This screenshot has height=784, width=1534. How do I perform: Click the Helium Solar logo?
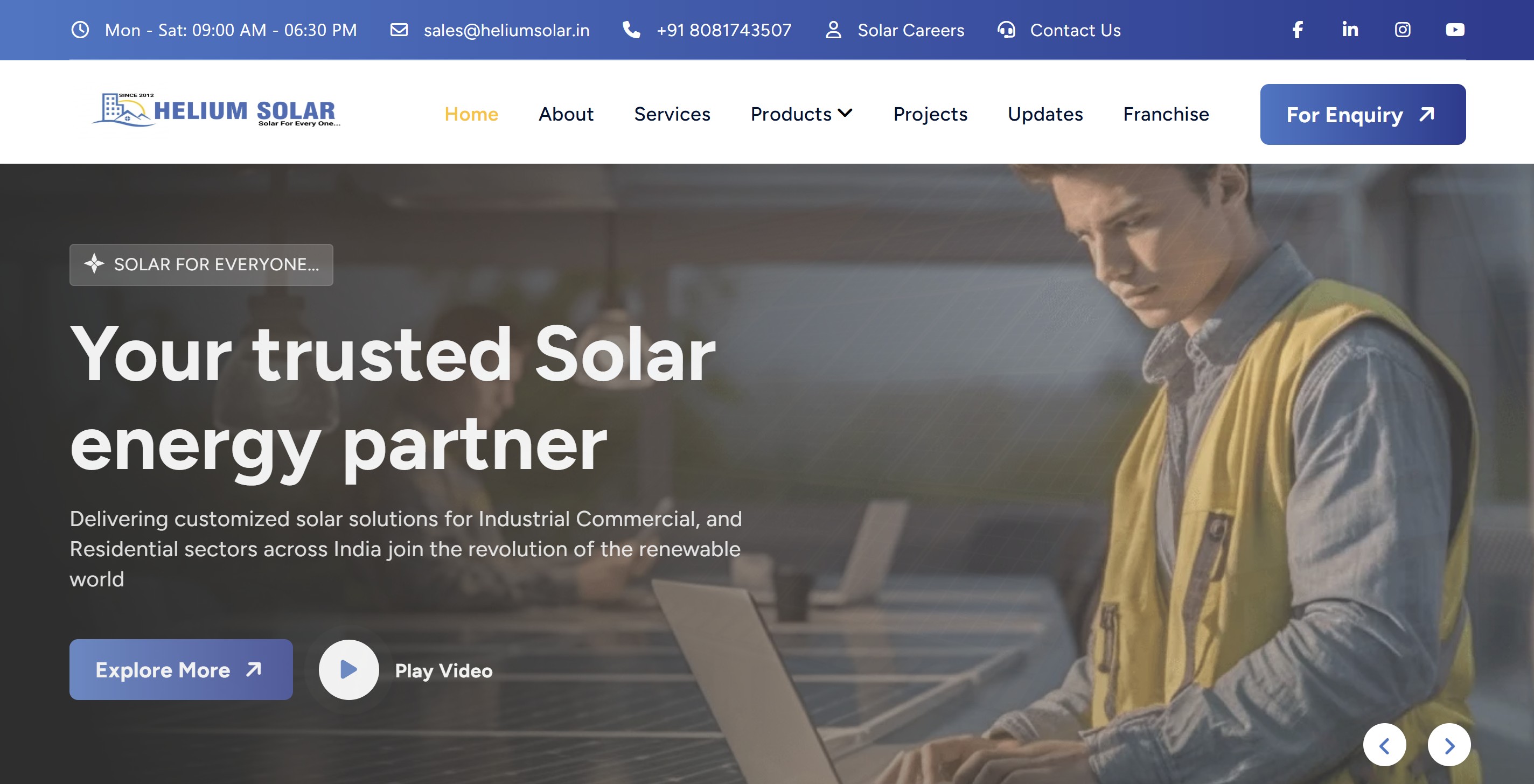tap(216, 110)
